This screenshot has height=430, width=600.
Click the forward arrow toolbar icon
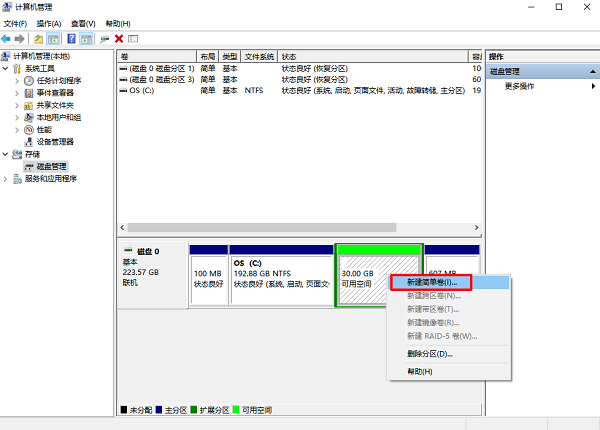tap(20, 39)
